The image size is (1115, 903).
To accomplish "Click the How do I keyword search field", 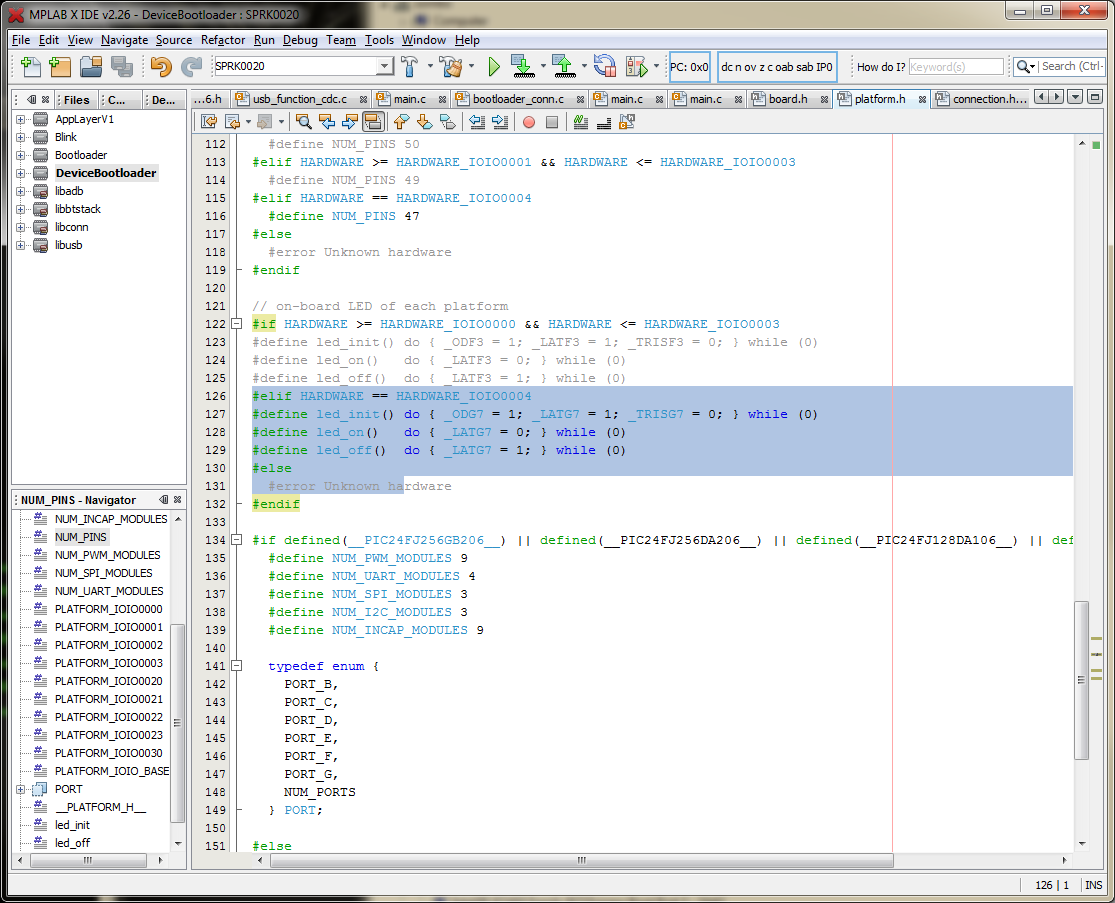I will pyautogui.click(x=955, y=67).
